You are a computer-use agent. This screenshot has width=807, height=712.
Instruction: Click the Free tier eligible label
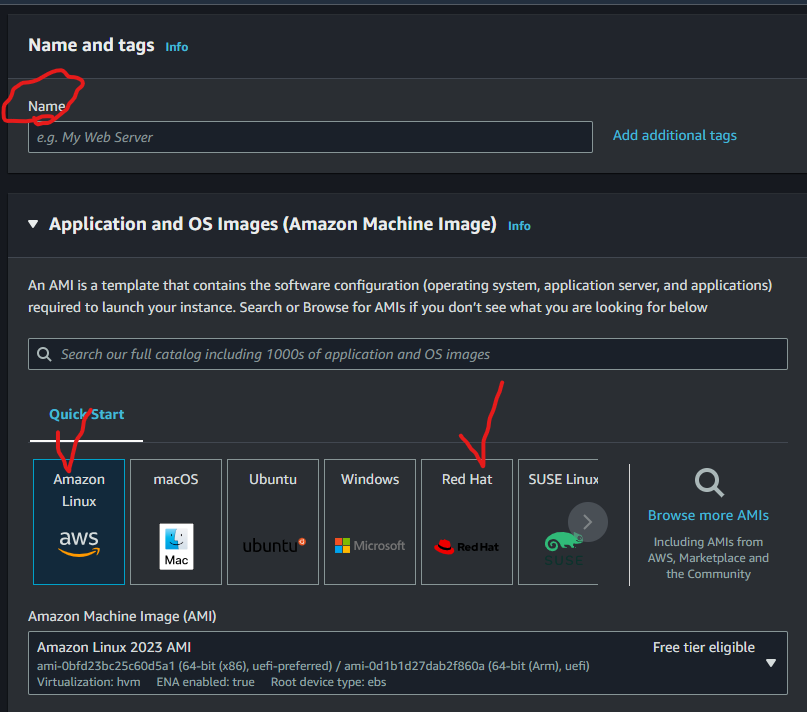pyautogui.click(x=704, y=647)
